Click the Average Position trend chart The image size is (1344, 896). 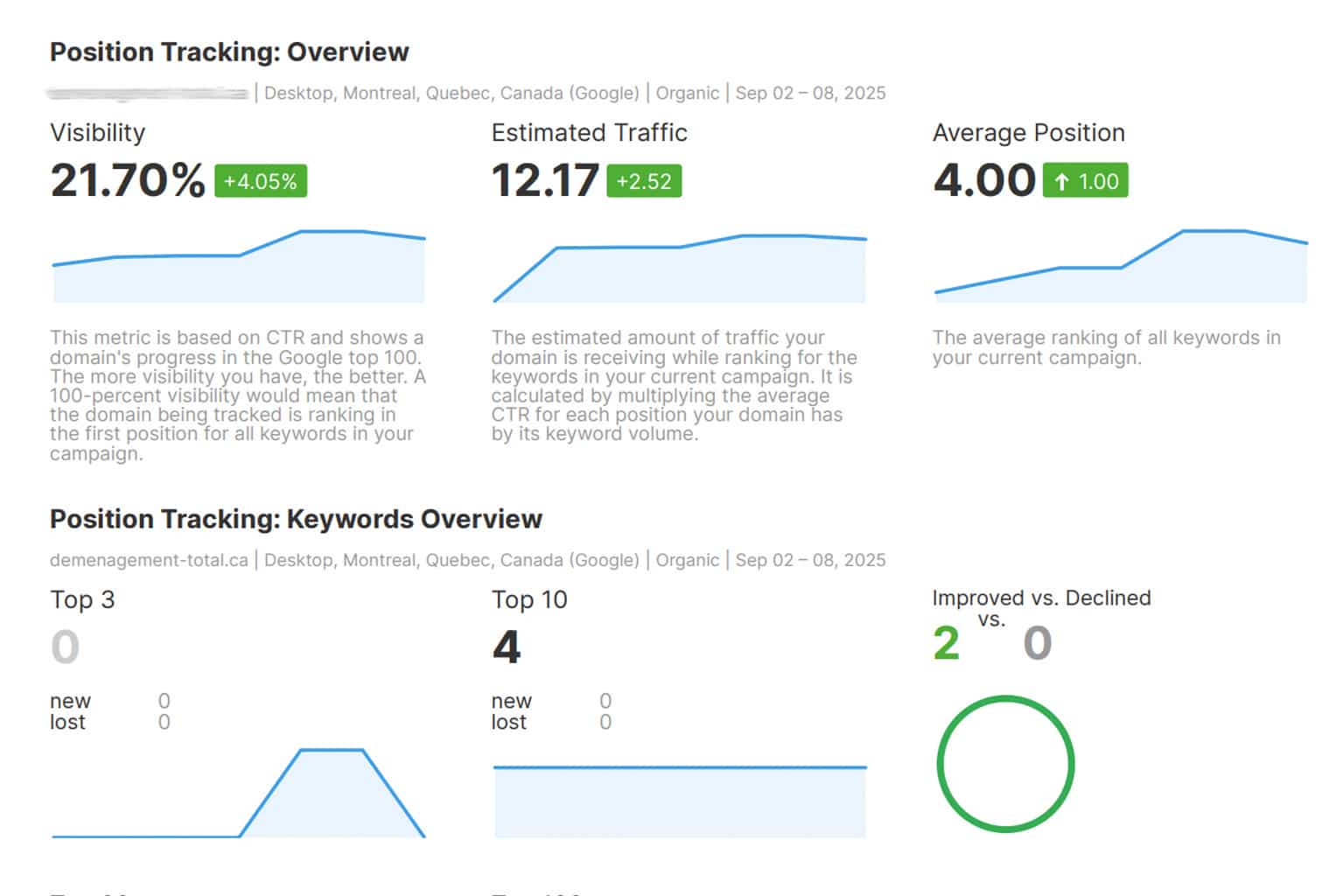[1121, 268]
